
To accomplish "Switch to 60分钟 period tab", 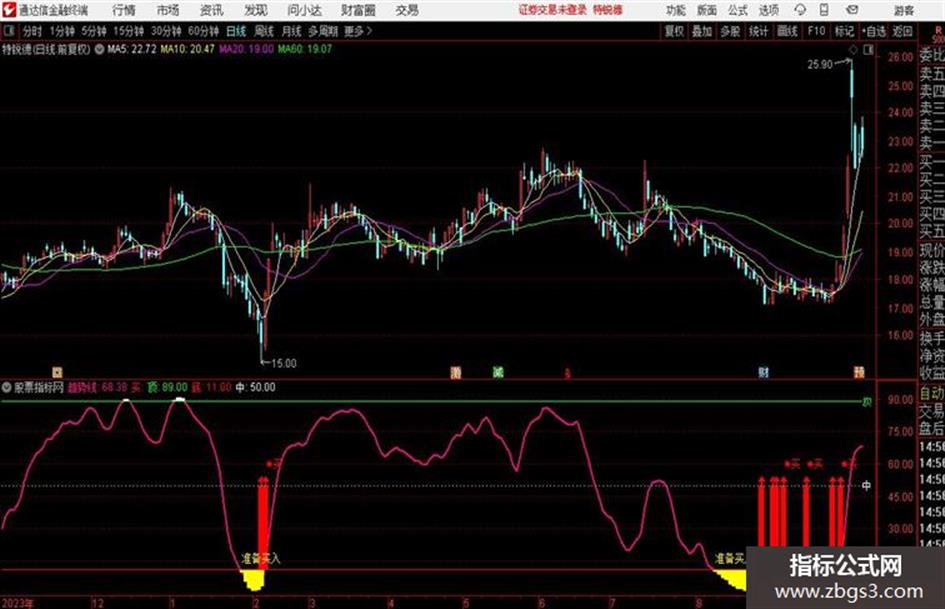I will (204, 31).
